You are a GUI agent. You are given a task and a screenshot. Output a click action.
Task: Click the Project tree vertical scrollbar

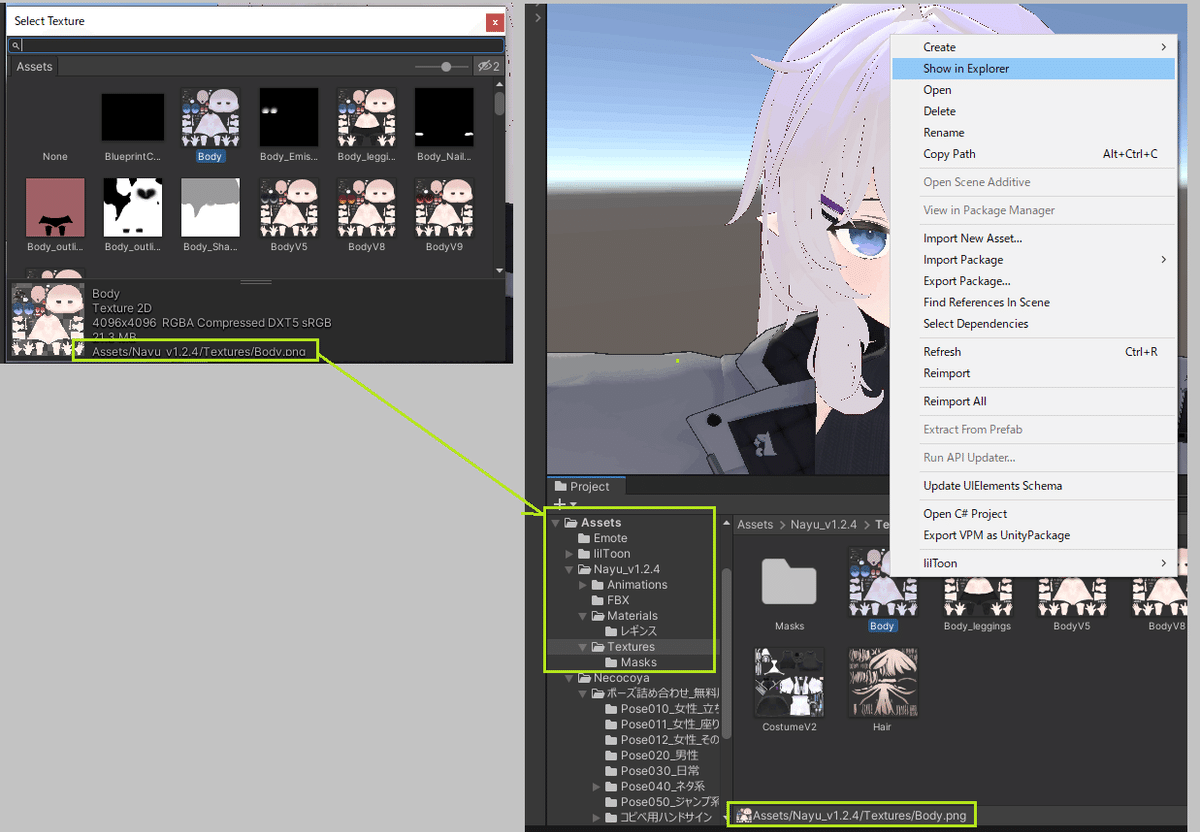click(x=727, y=654)
